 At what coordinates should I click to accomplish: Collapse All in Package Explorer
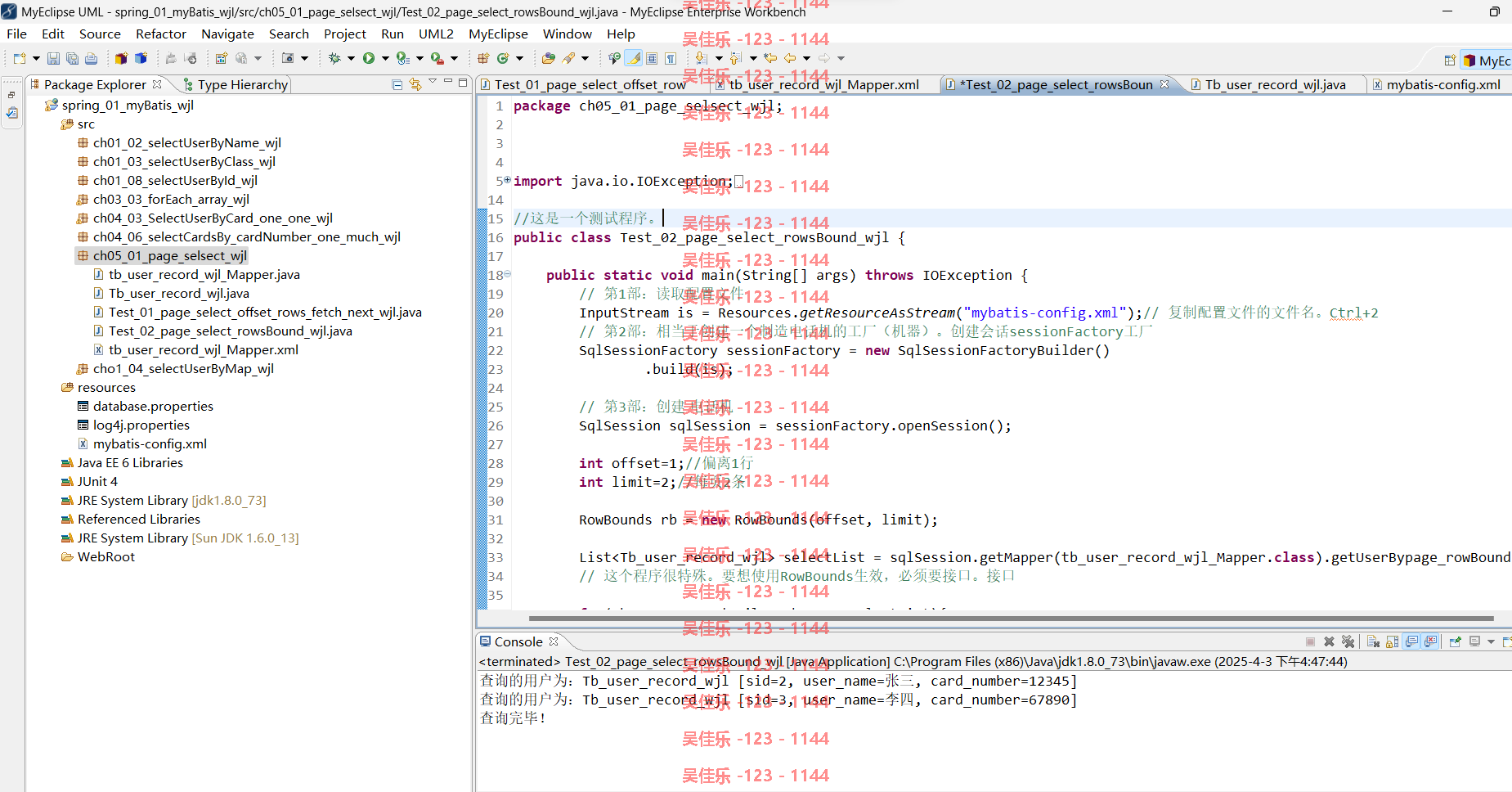(x=397, y=84)
